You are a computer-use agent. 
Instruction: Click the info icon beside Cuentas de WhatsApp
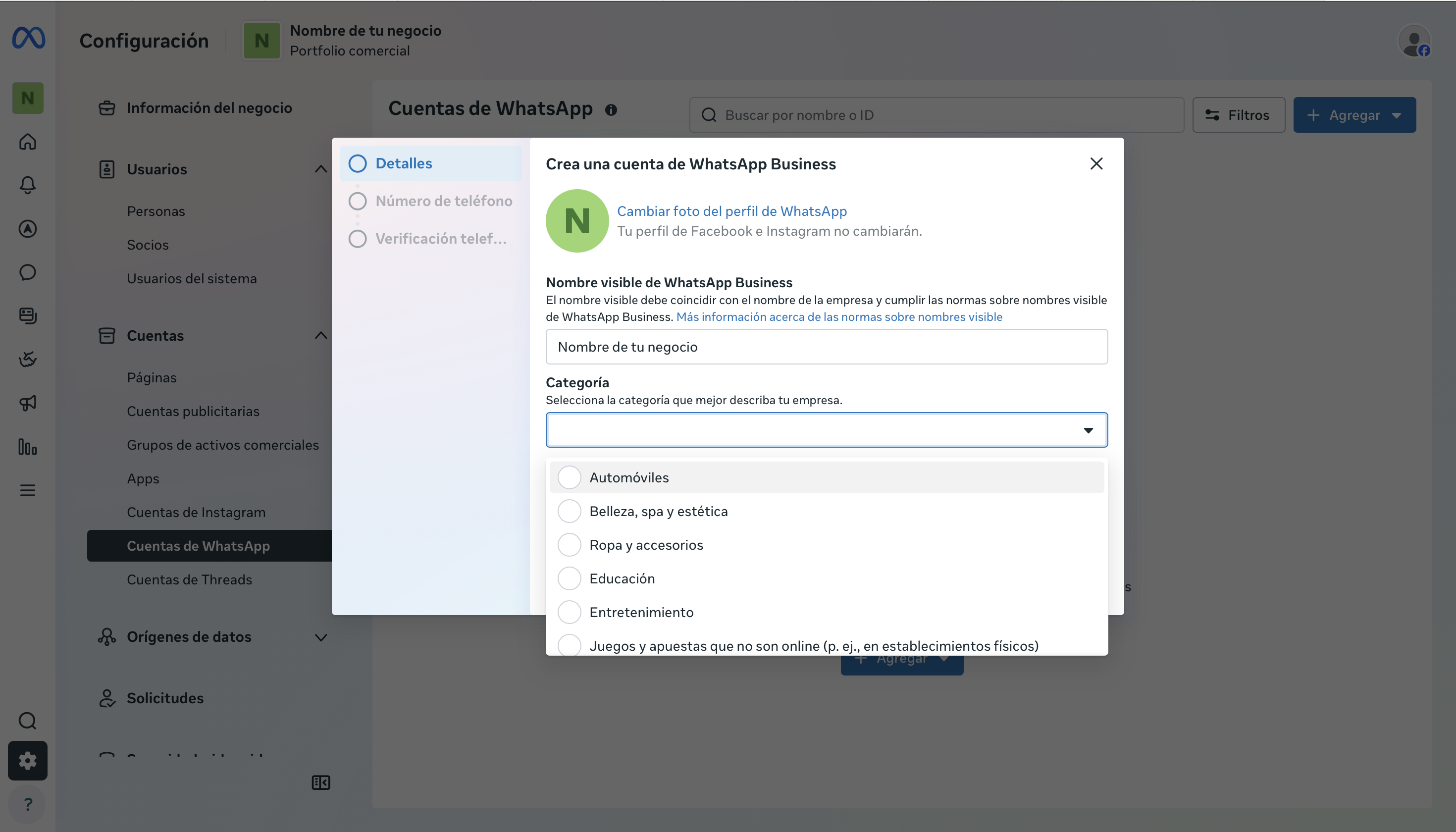(x=611, y=110)
